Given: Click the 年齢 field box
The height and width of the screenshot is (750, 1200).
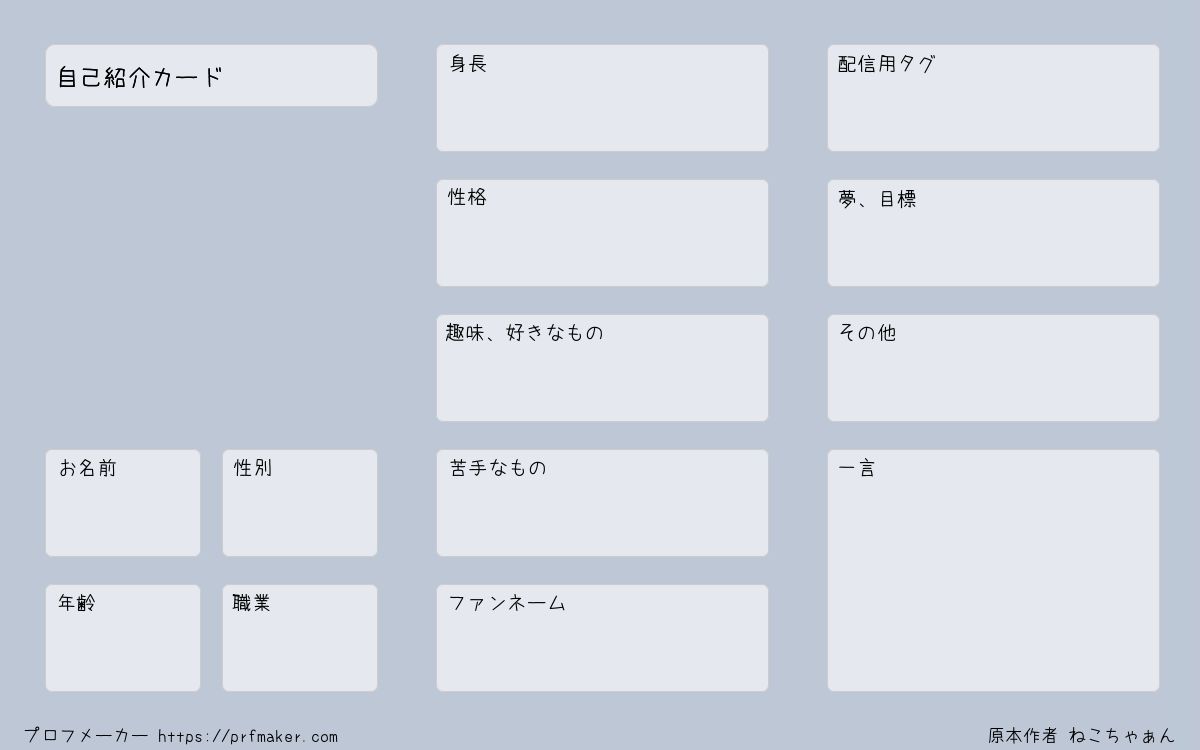Looking at the screenshot, I should [123, 638].
